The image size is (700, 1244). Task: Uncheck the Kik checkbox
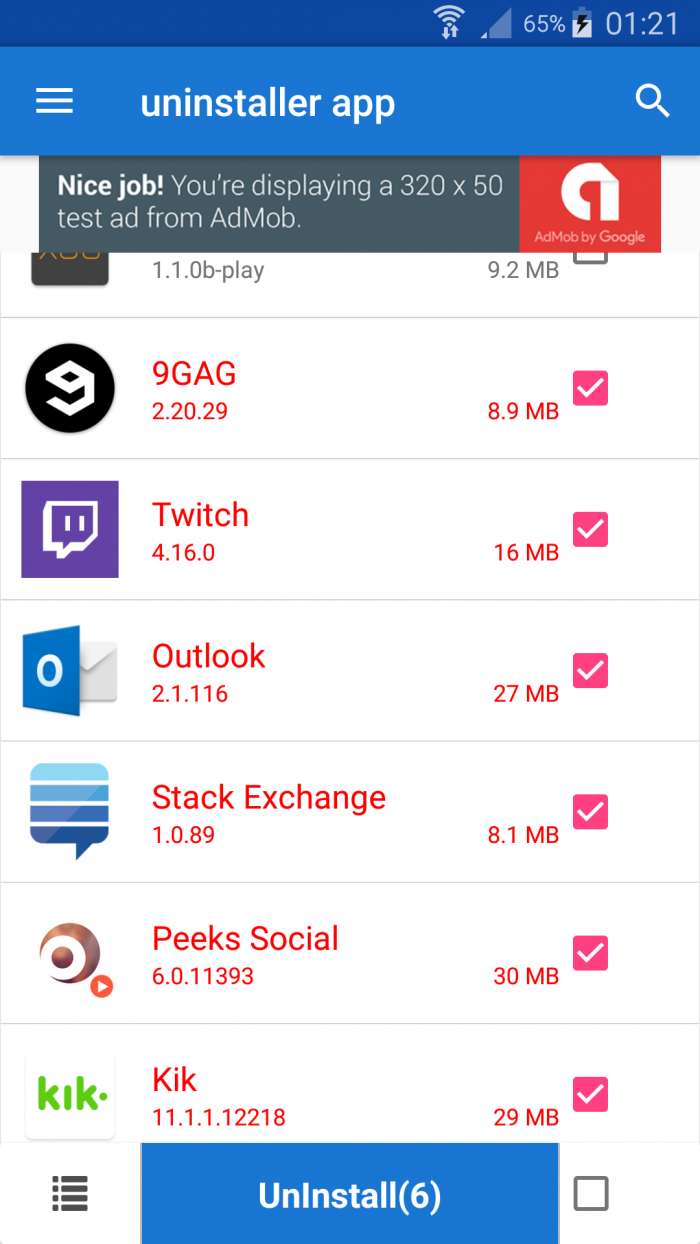pyautogui.click(x=590, y=1094)
